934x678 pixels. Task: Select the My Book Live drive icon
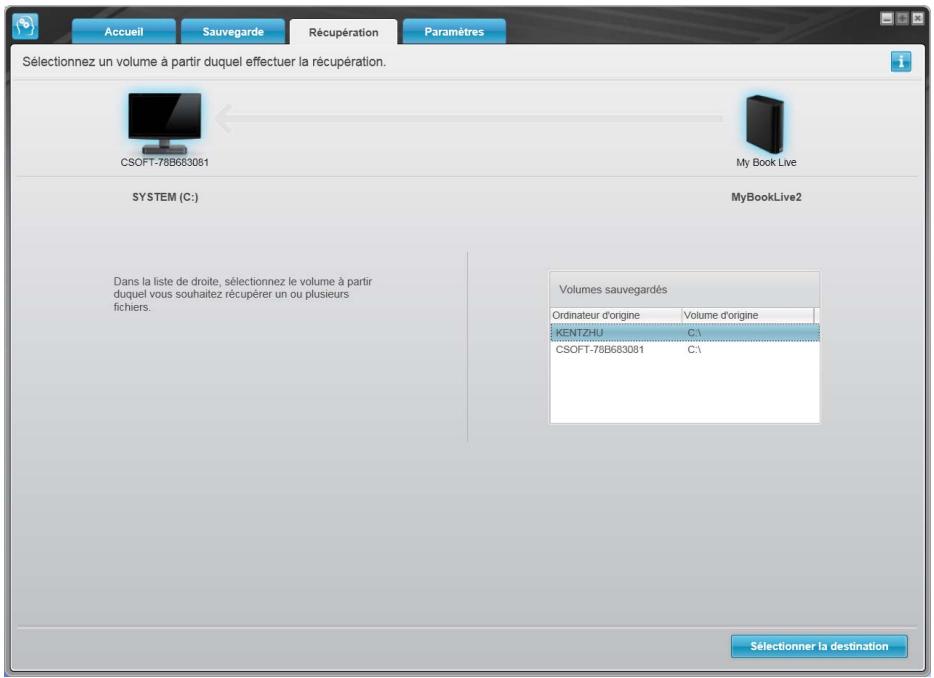[765, 124]
